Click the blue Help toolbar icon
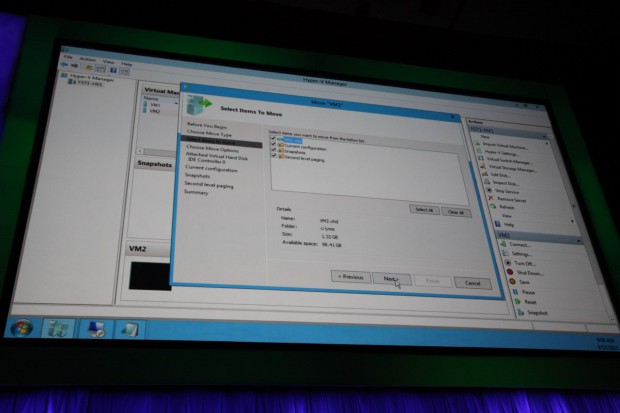 (x=113, y=70)
